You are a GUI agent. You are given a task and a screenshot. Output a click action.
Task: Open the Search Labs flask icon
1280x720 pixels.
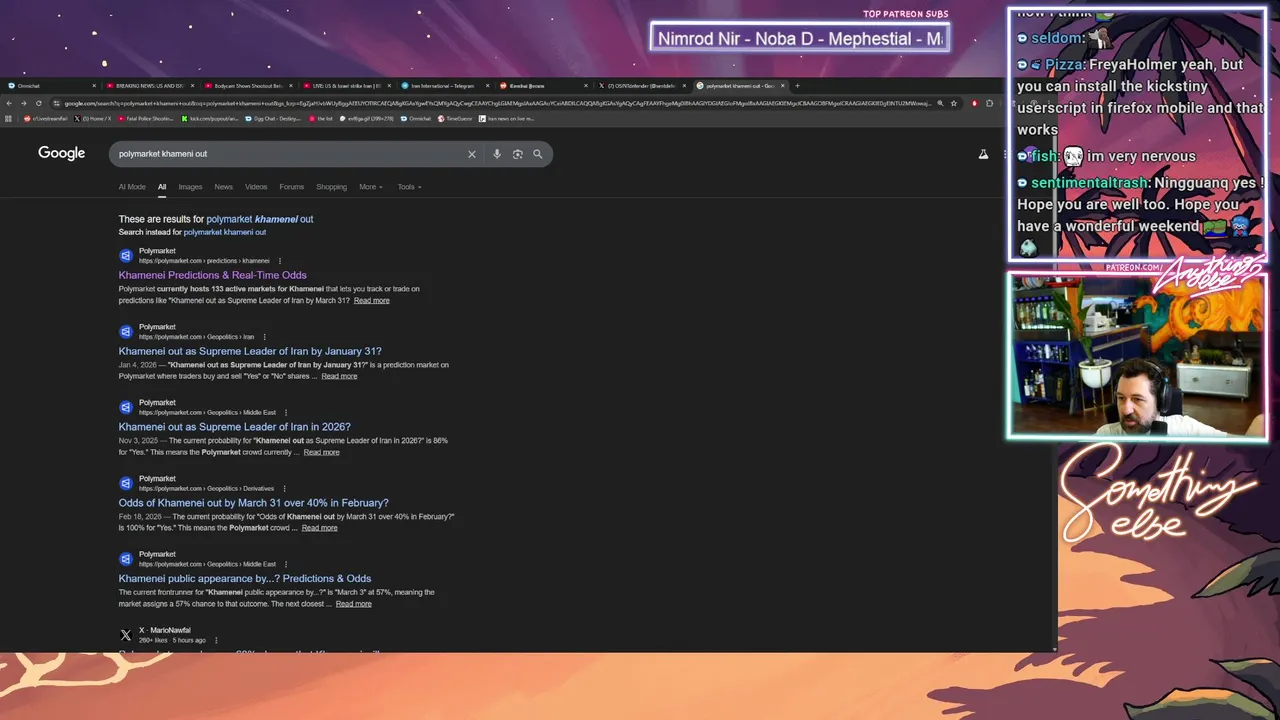[983, 154]
